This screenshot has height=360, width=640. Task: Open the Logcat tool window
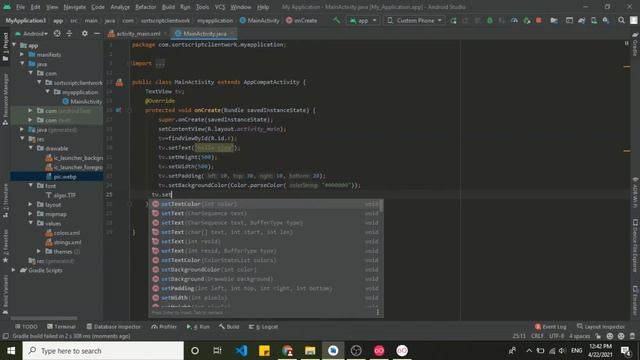click(x=264, y=327)
